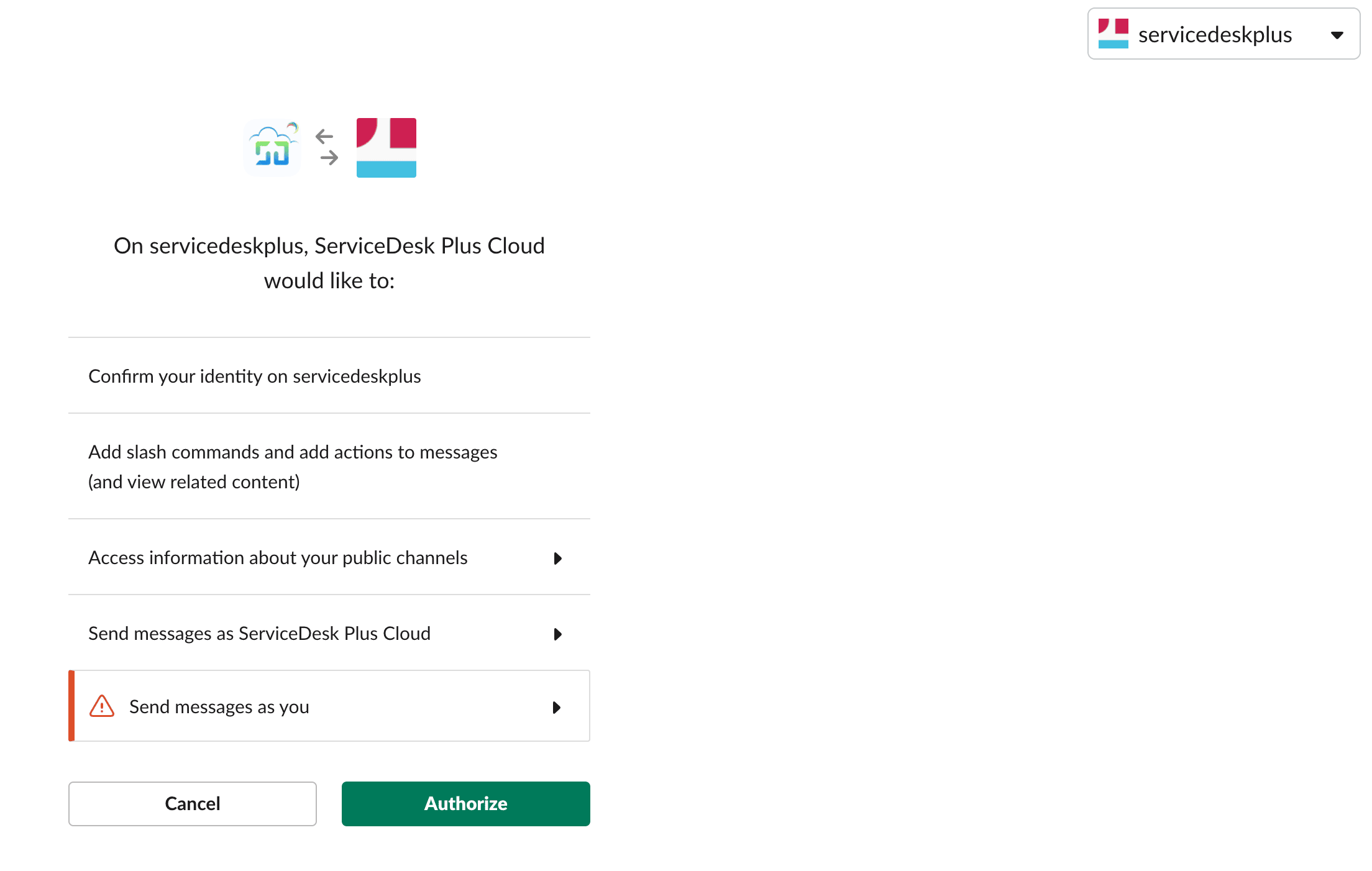Expand public channels permission details arrow
Screen dimensions: 1372x871
click(x=557, y=559)
